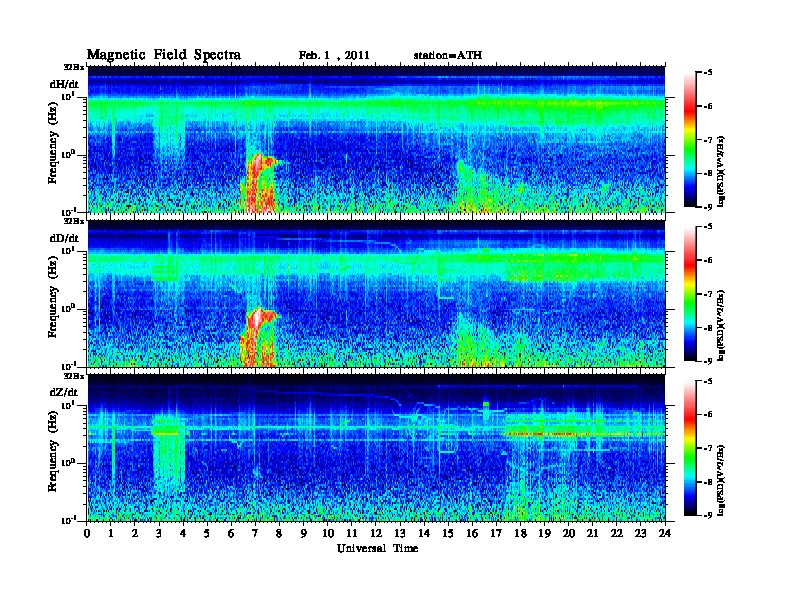Click the "-9" tick on dZ/dt color bar

708,515
